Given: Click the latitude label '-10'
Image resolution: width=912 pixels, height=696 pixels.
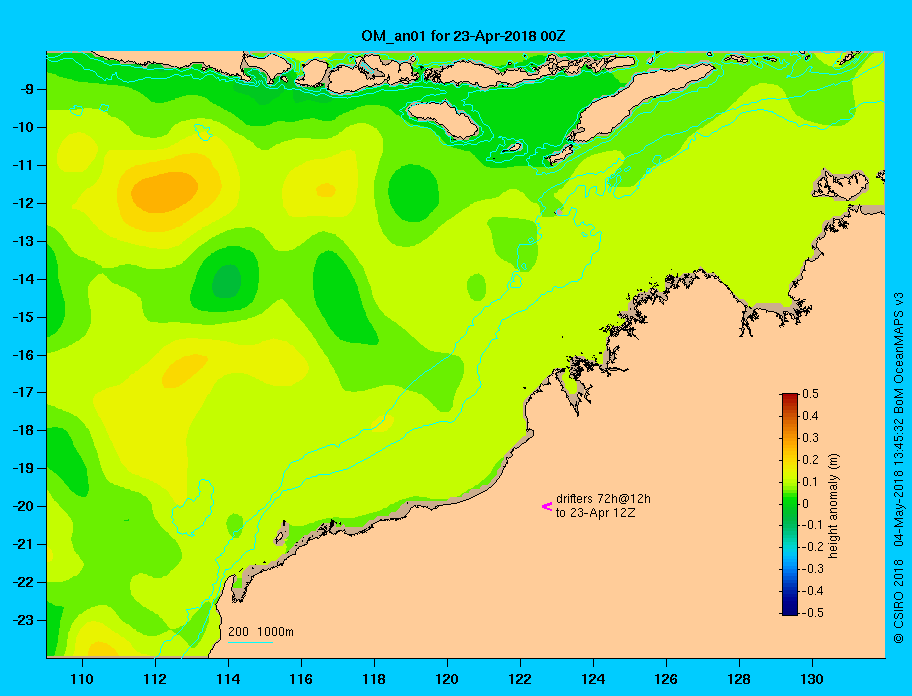Looking at the screenshot, I should click(x=24, y=127).
